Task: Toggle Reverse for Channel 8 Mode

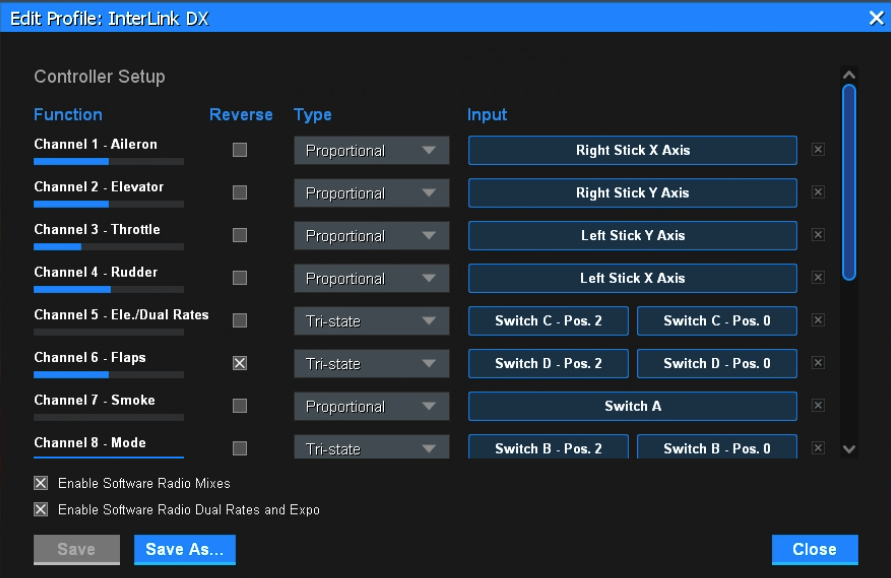Action: (x=240, y=448)
